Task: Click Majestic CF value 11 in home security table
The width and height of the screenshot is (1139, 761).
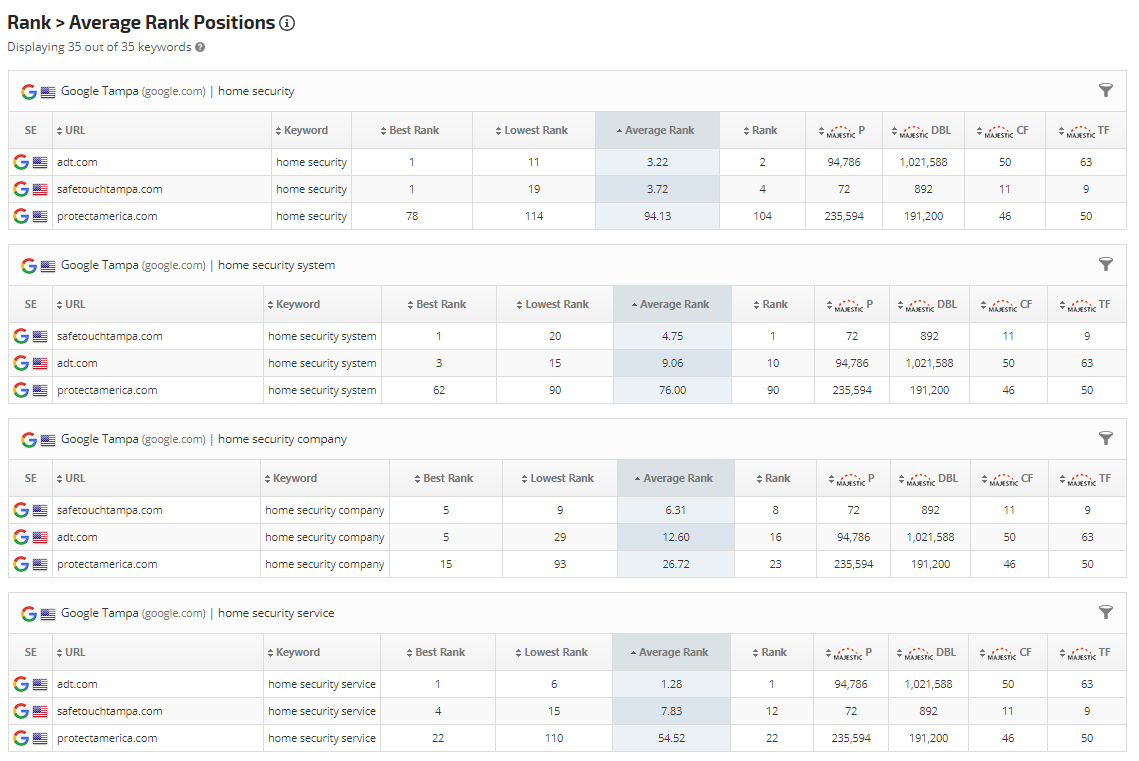Action: pos(1004,189)
